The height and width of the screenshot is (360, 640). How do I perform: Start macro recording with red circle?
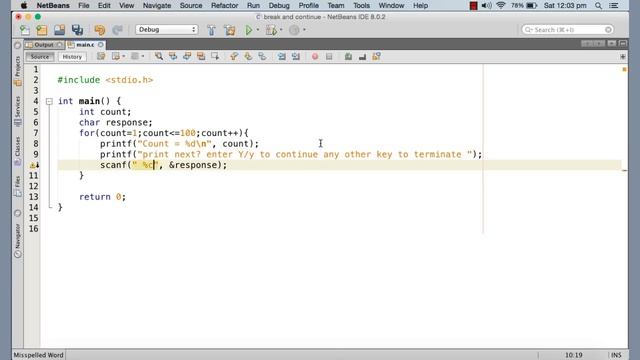(315, 56)
